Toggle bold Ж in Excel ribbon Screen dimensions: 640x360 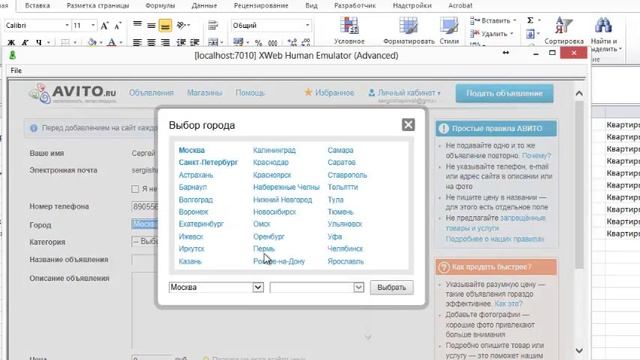click(x=11, y=42)
